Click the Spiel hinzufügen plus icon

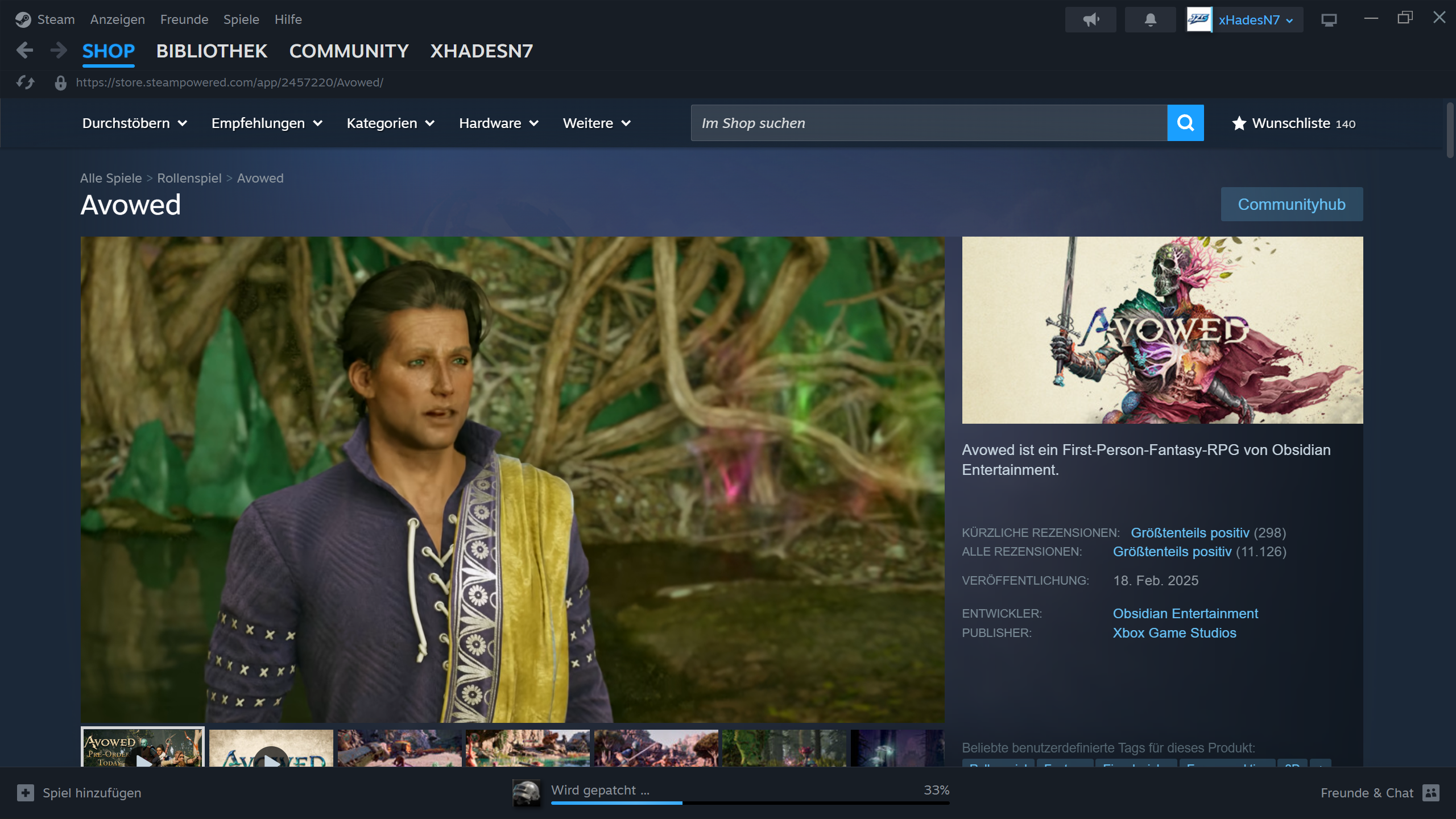point(26,793)
